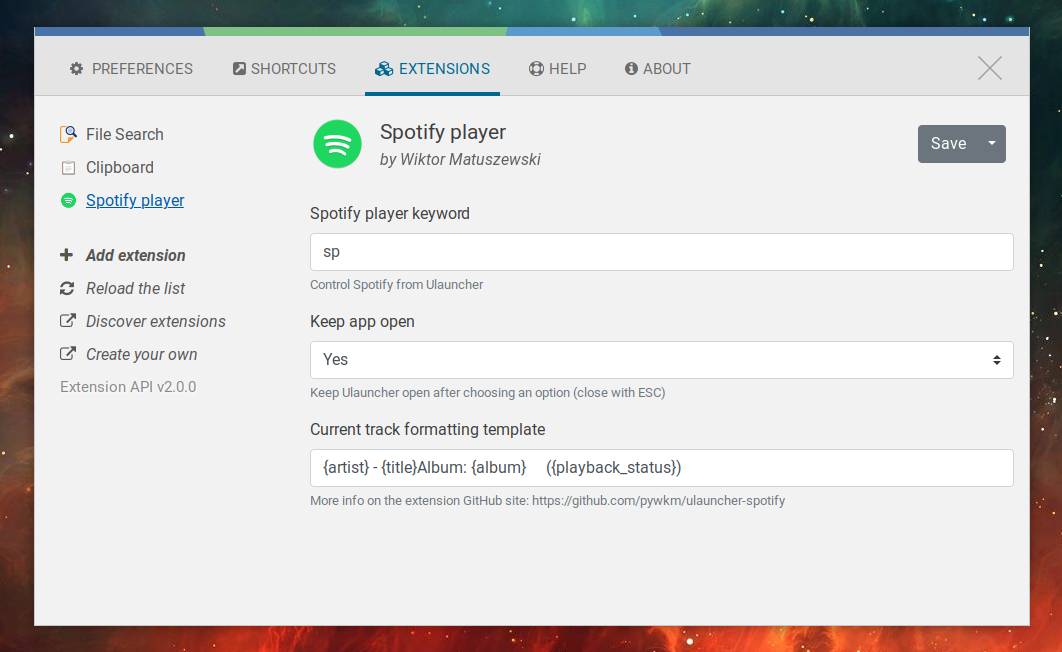Open the Keep app open dropdown
1062x652 pixels.
(661, 359)
